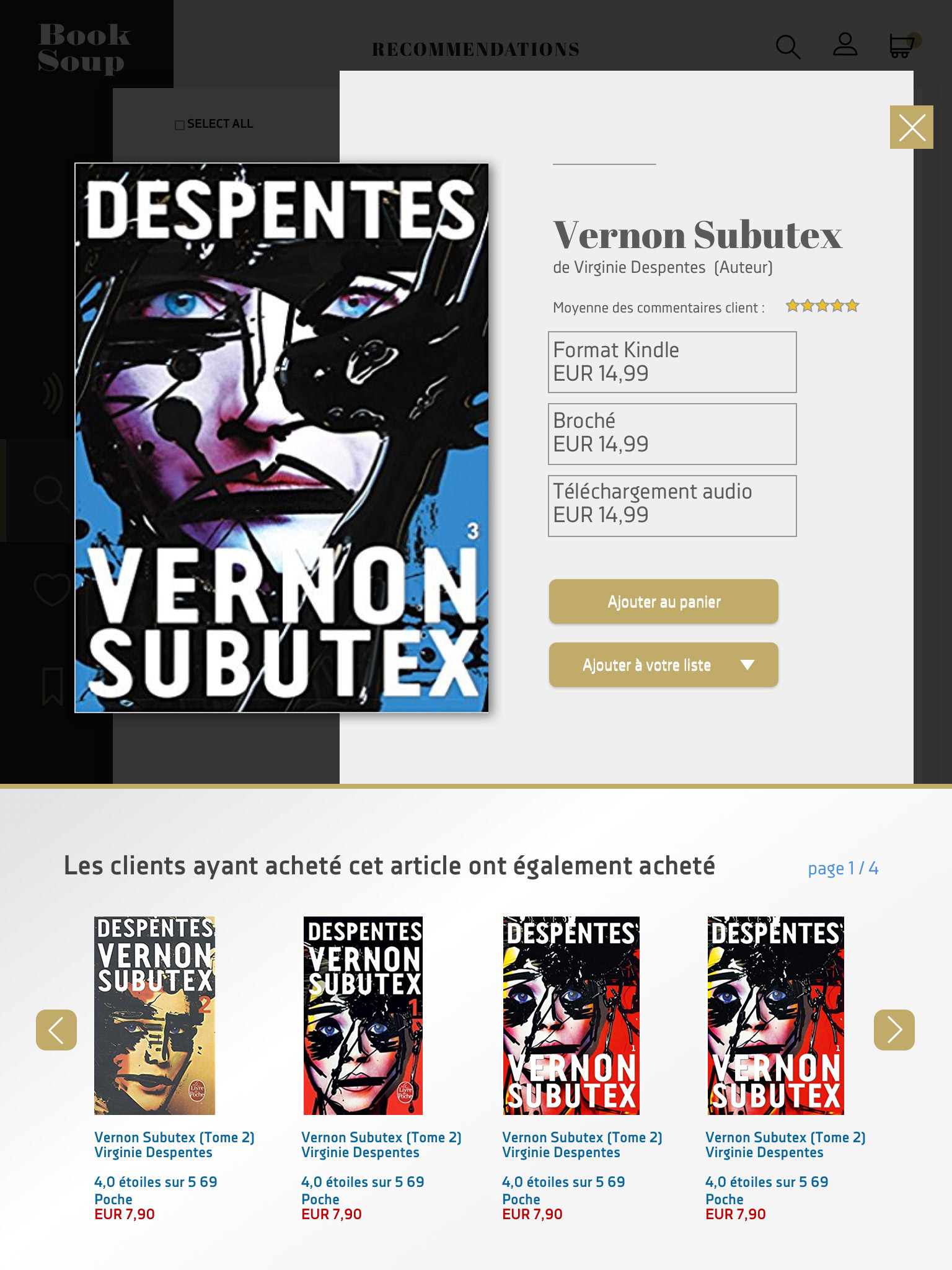
Task: Close the Vernon Subutex detail popup
Action: (912, 127)
